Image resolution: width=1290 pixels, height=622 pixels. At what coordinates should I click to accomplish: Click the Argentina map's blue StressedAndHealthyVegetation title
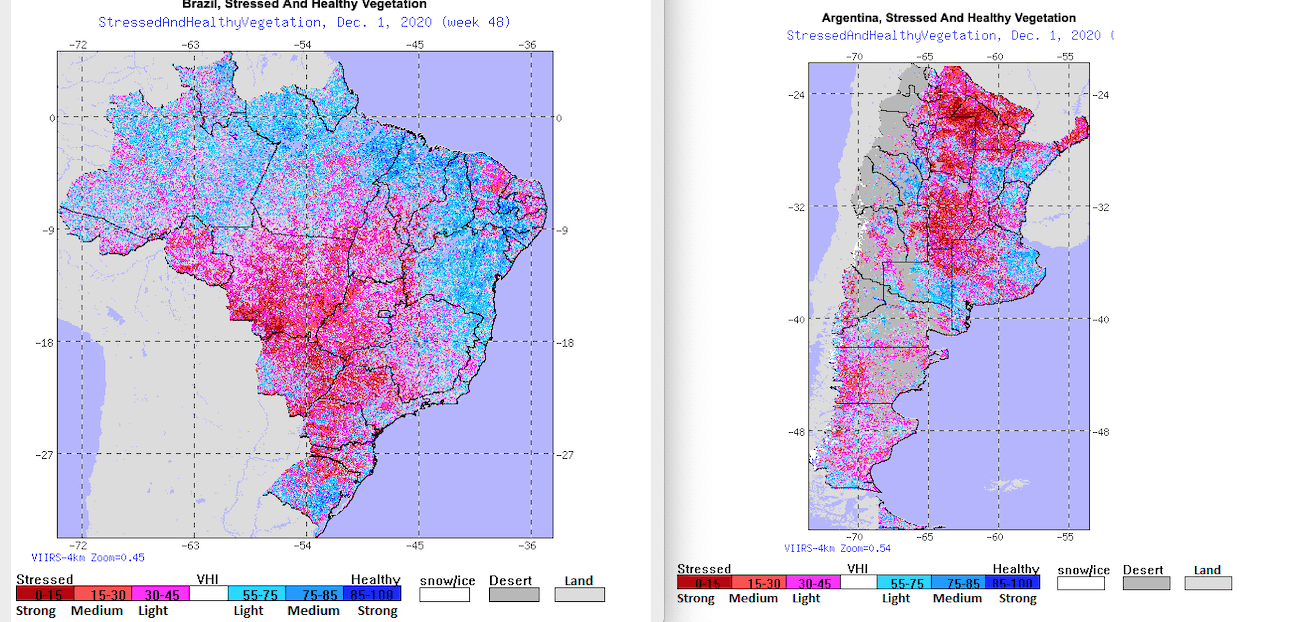point(950,35)
